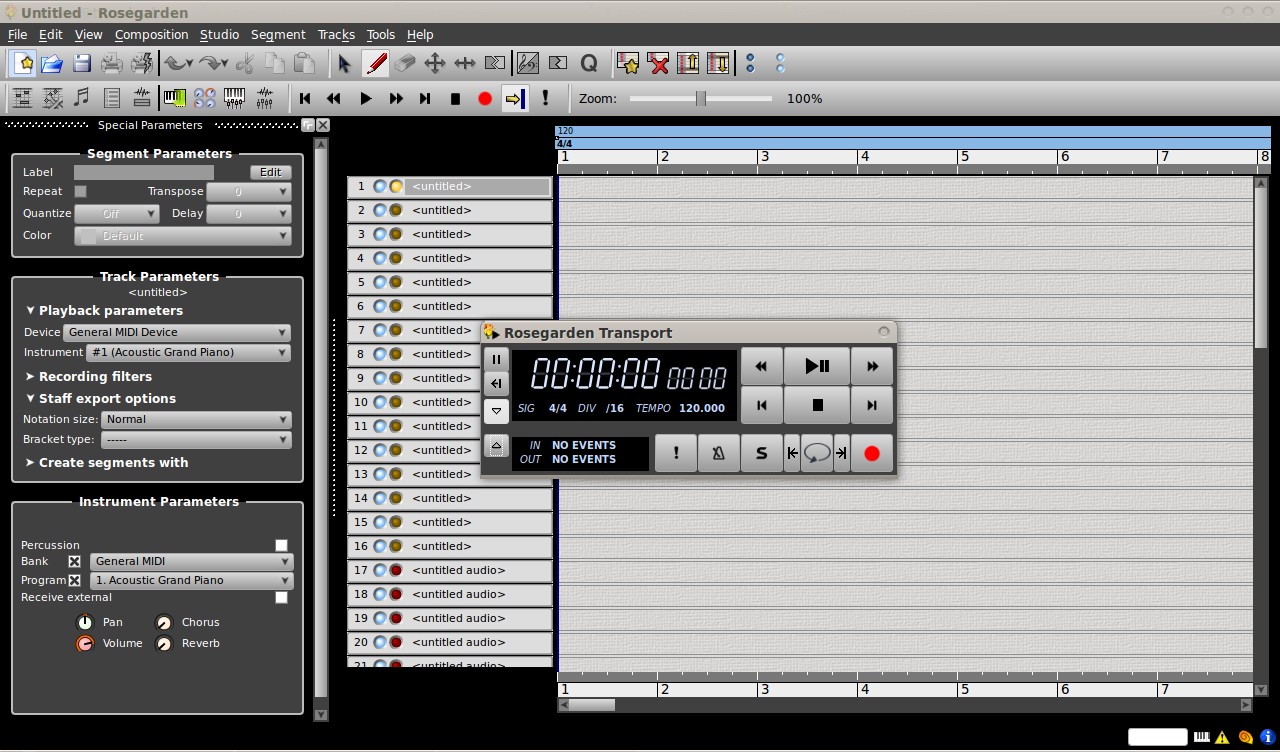
Task: Open the notation editor music note icon
Action: pyautogui.click(x=82, y=98)
